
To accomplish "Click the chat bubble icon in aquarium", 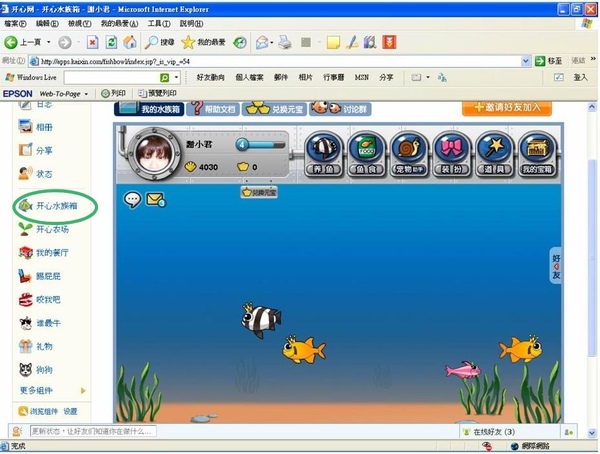I will pos(132,199).
